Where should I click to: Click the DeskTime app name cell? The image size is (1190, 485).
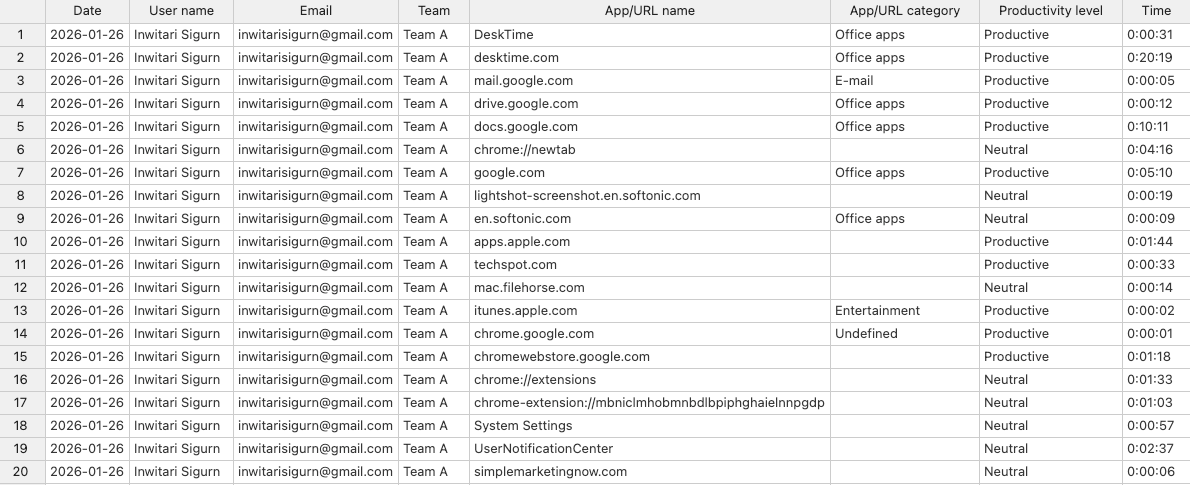coord(650,35)
